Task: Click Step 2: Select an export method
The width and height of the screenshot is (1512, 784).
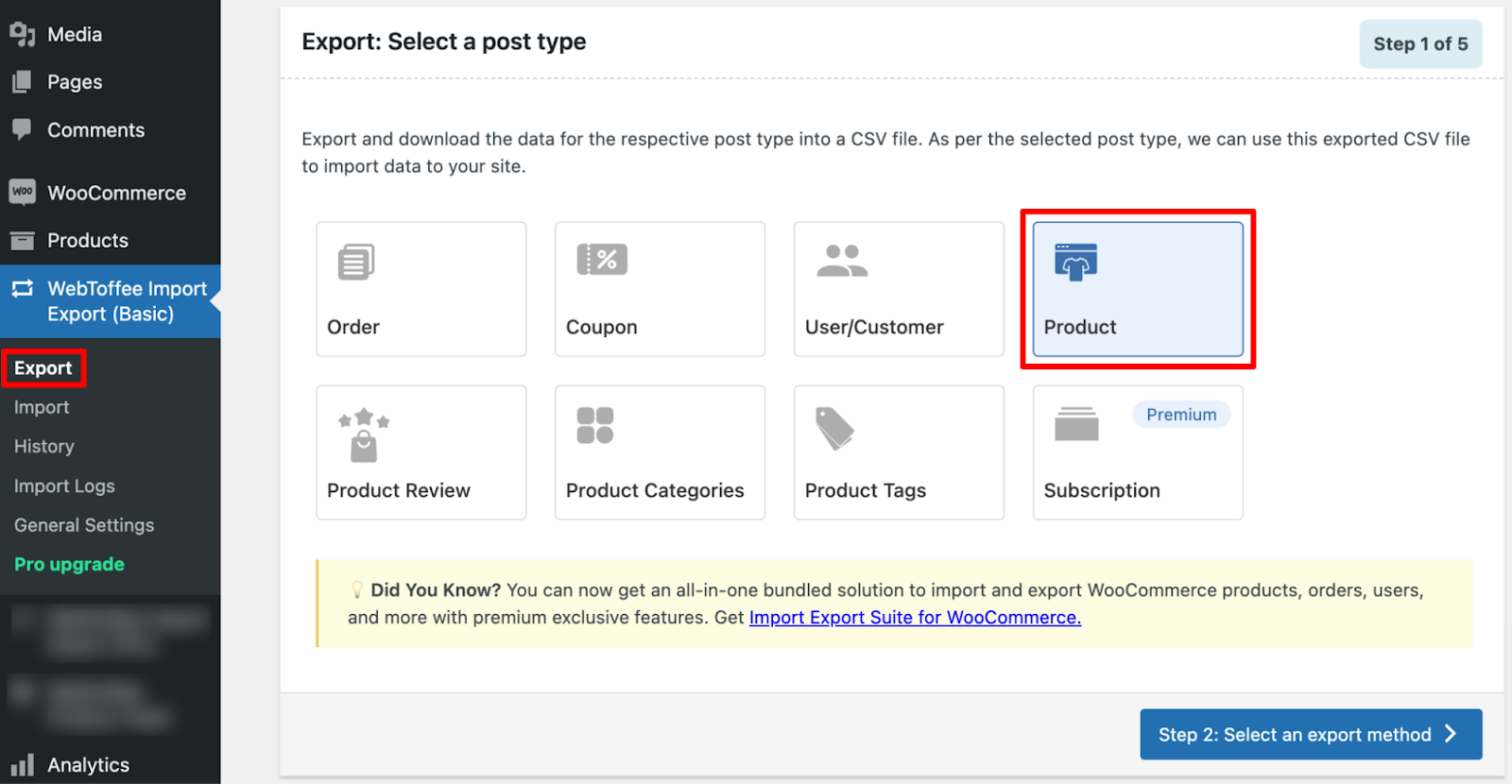Action: [x=1310, y=735]
